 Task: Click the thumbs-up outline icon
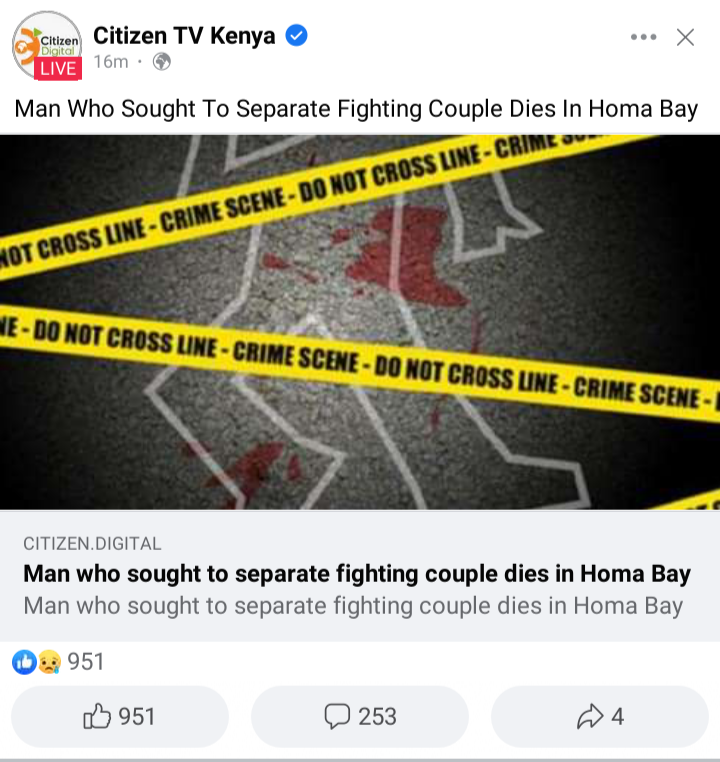click(97, 716)
